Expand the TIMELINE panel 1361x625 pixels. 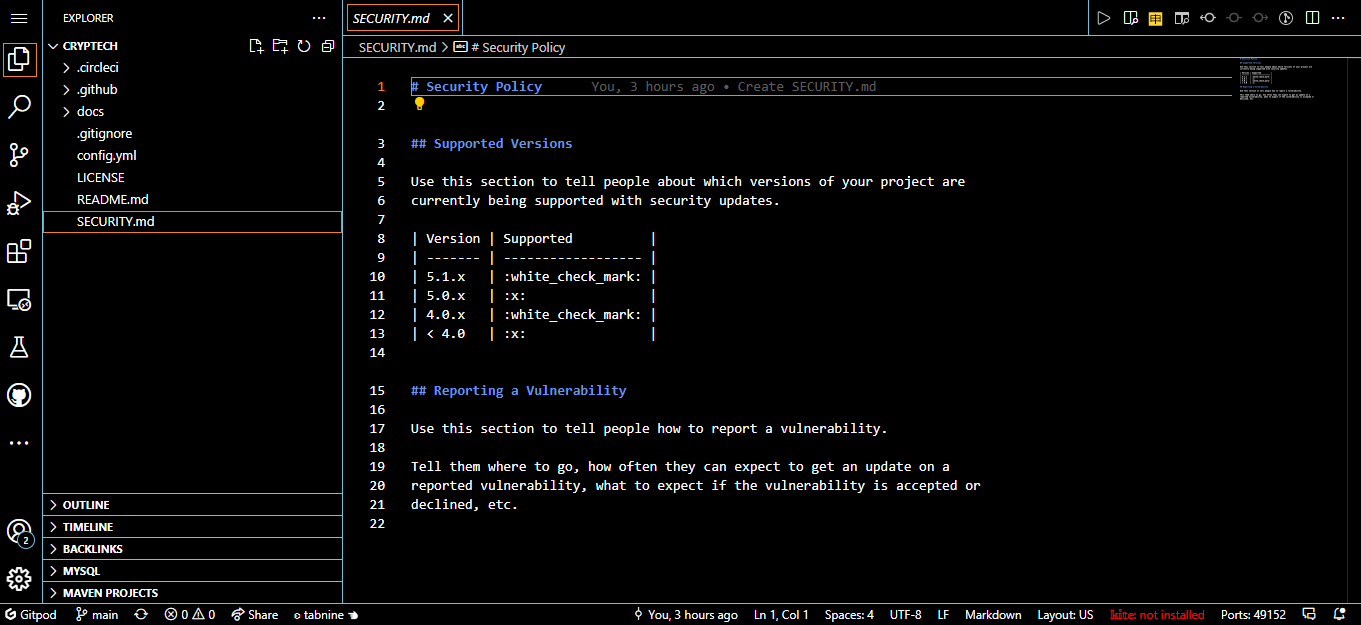192,527
